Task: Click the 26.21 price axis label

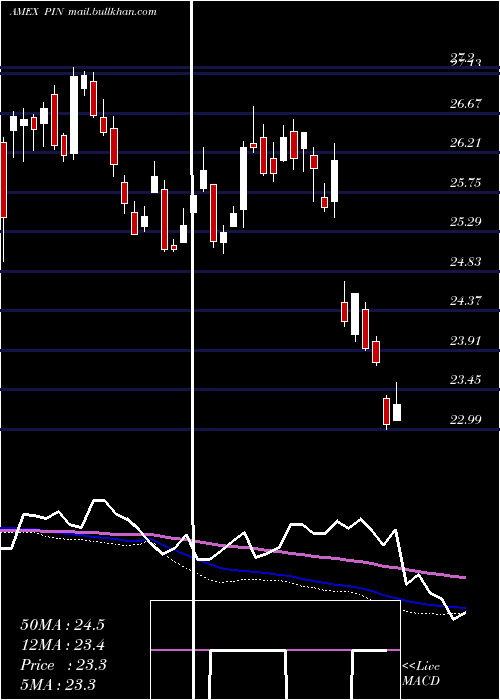Action: [x=466, y=143]
